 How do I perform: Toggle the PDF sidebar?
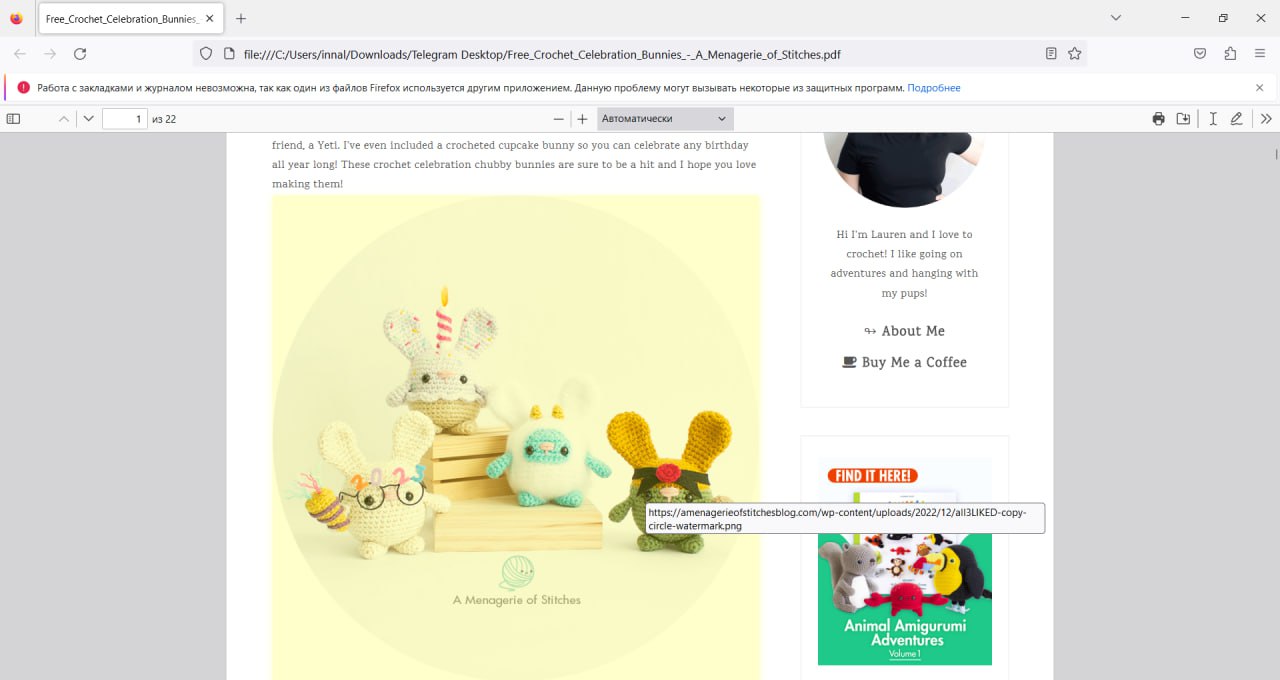pos(13,119)
